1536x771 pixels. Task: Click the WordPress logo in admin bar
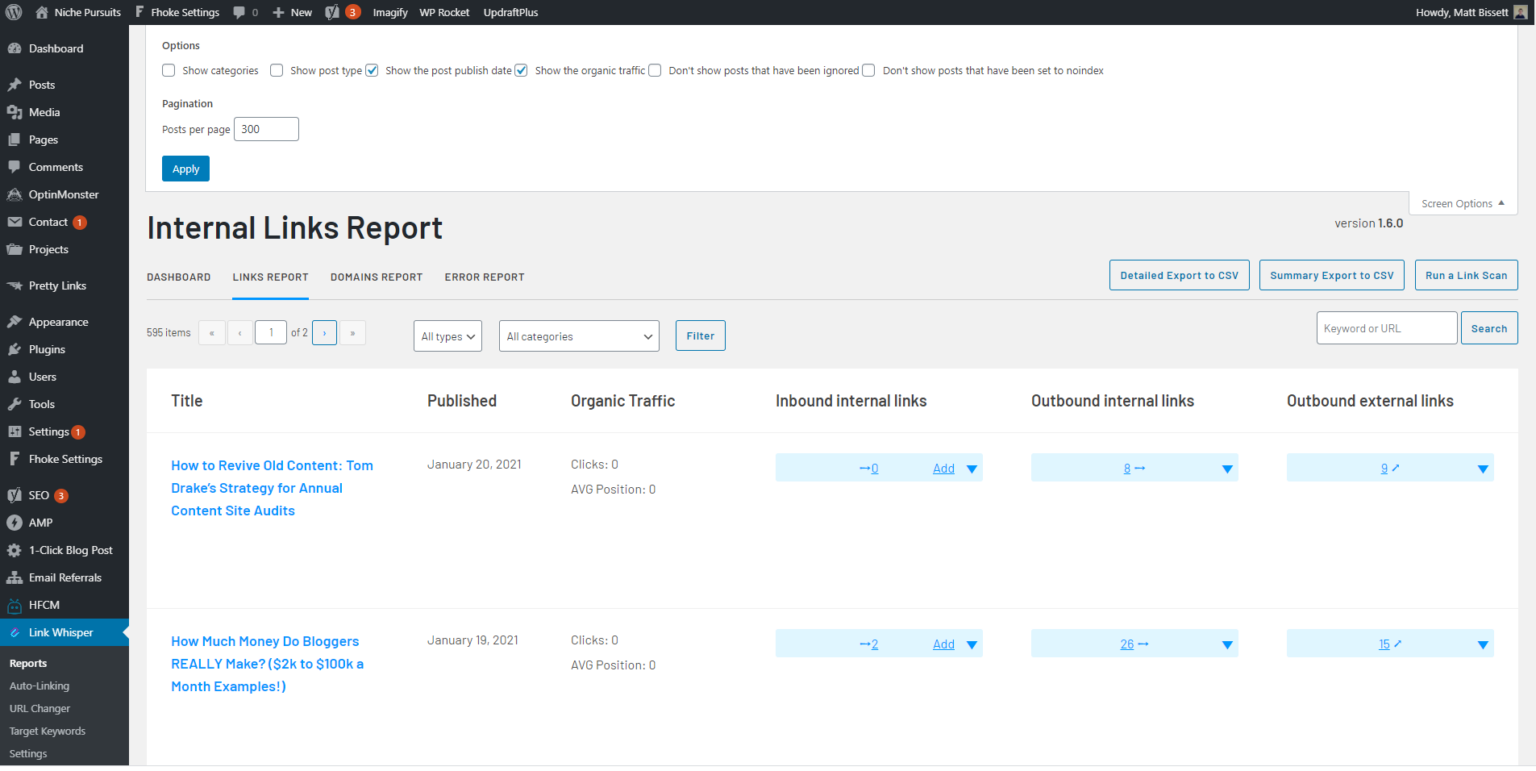coord(13,12)
